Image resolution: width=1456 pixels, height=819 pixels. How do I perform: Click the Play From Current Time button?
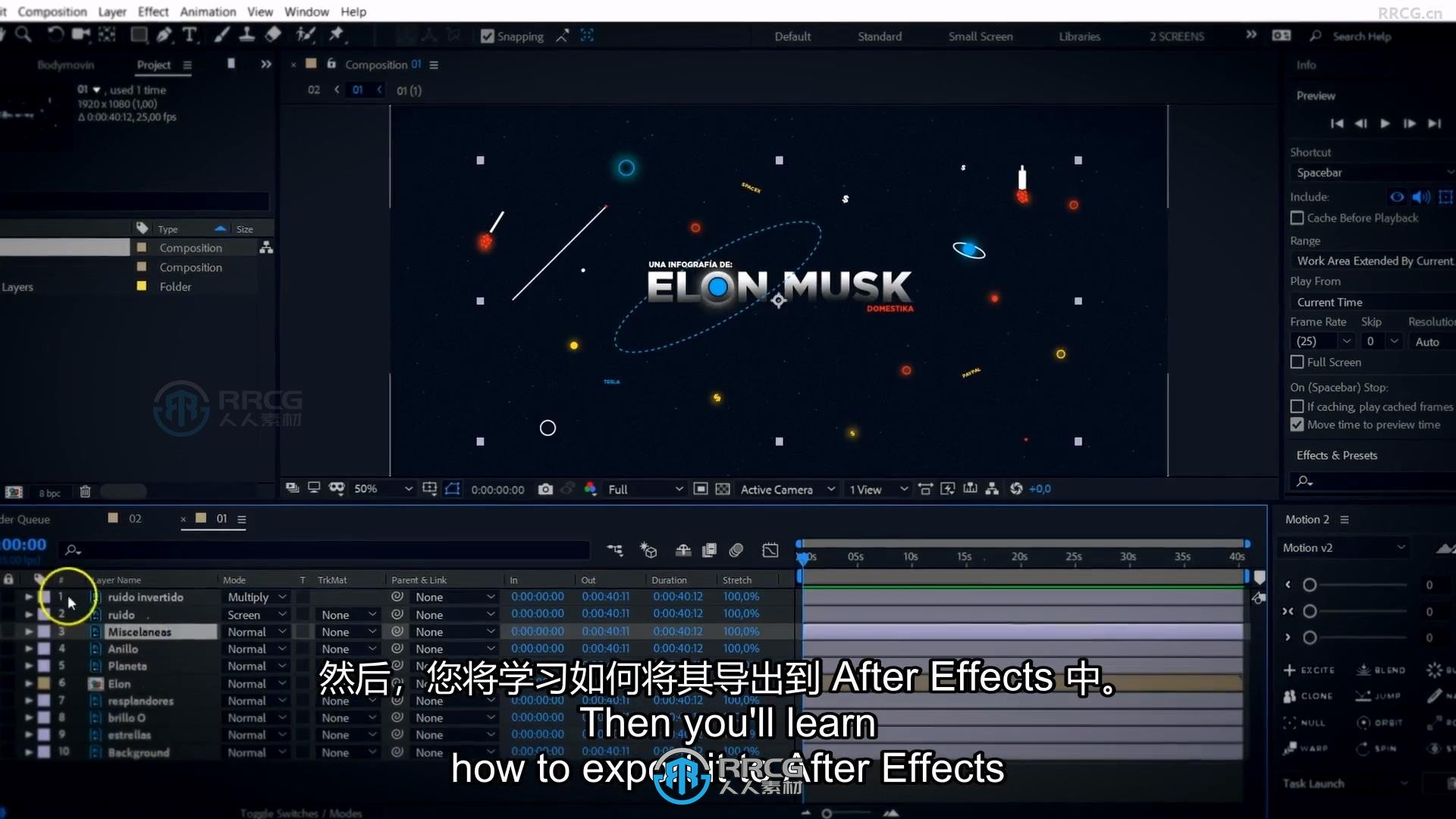(1385, 124)
